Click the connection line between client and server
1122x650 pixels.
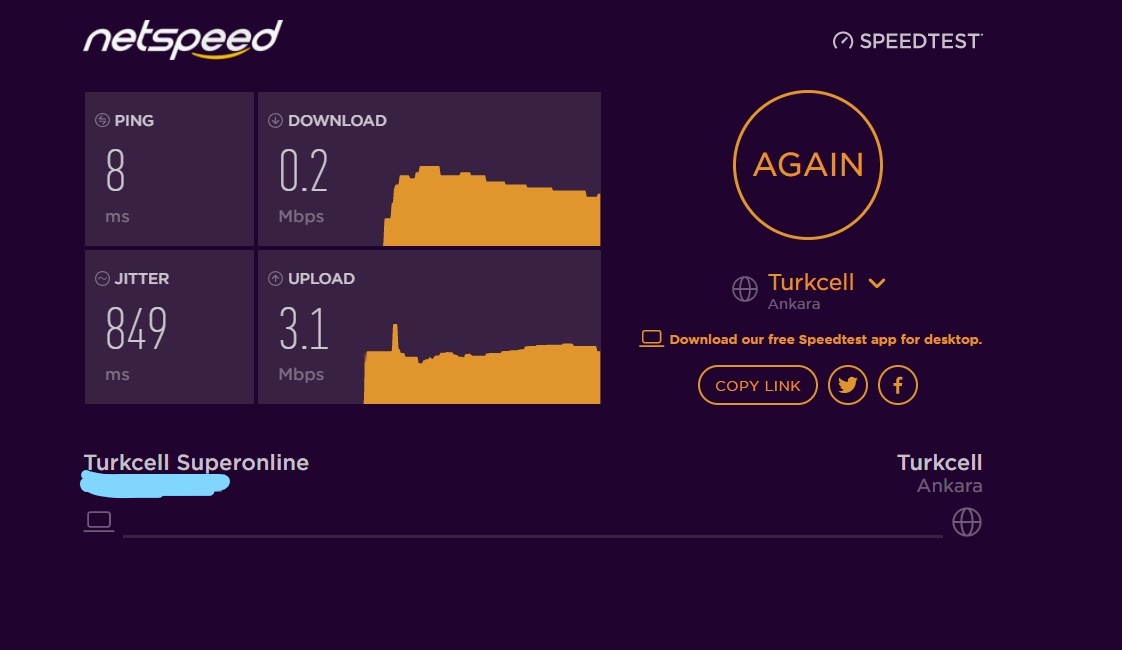click(532, 536)
